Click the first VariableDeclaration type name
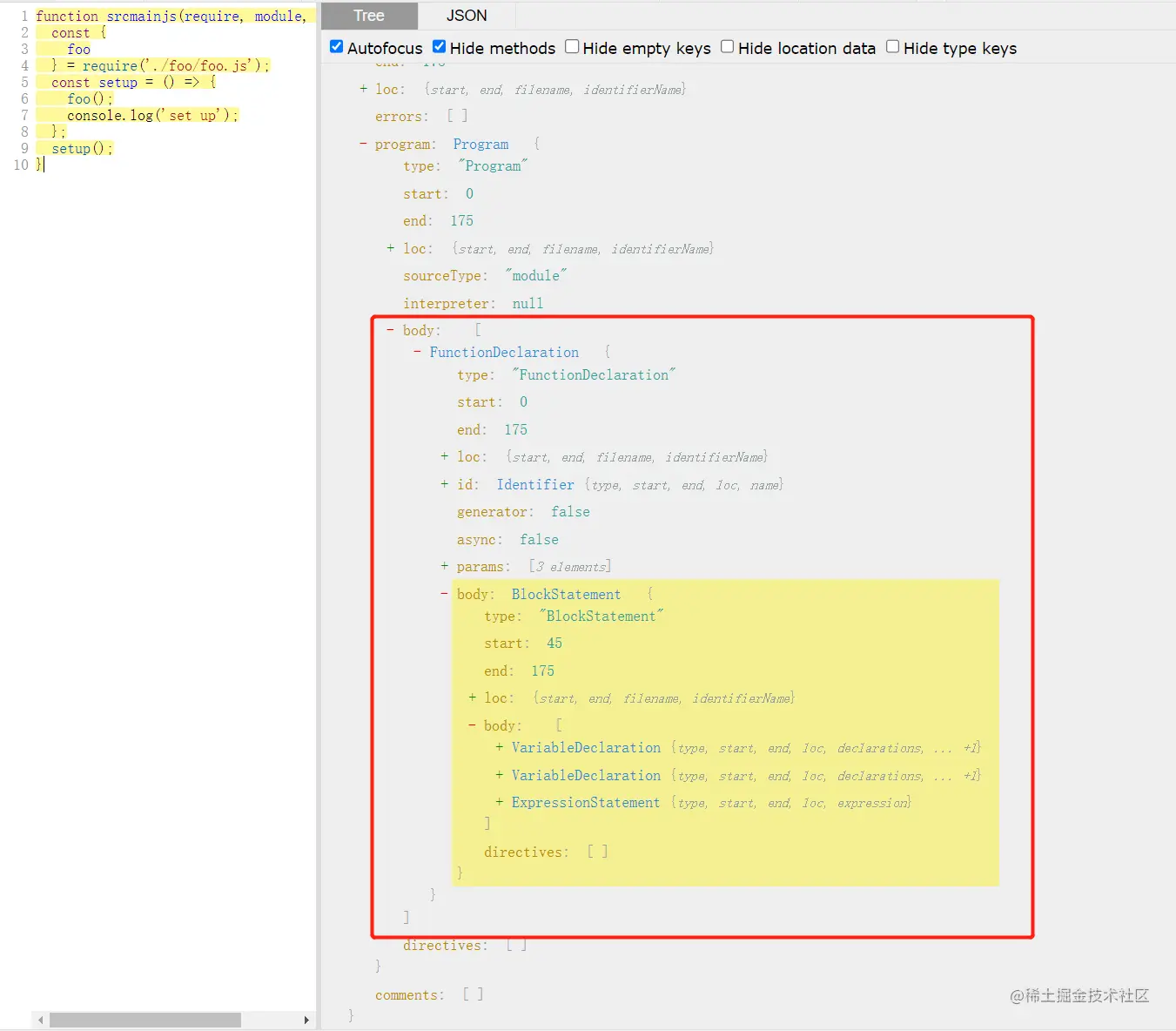 click(586, 747)
